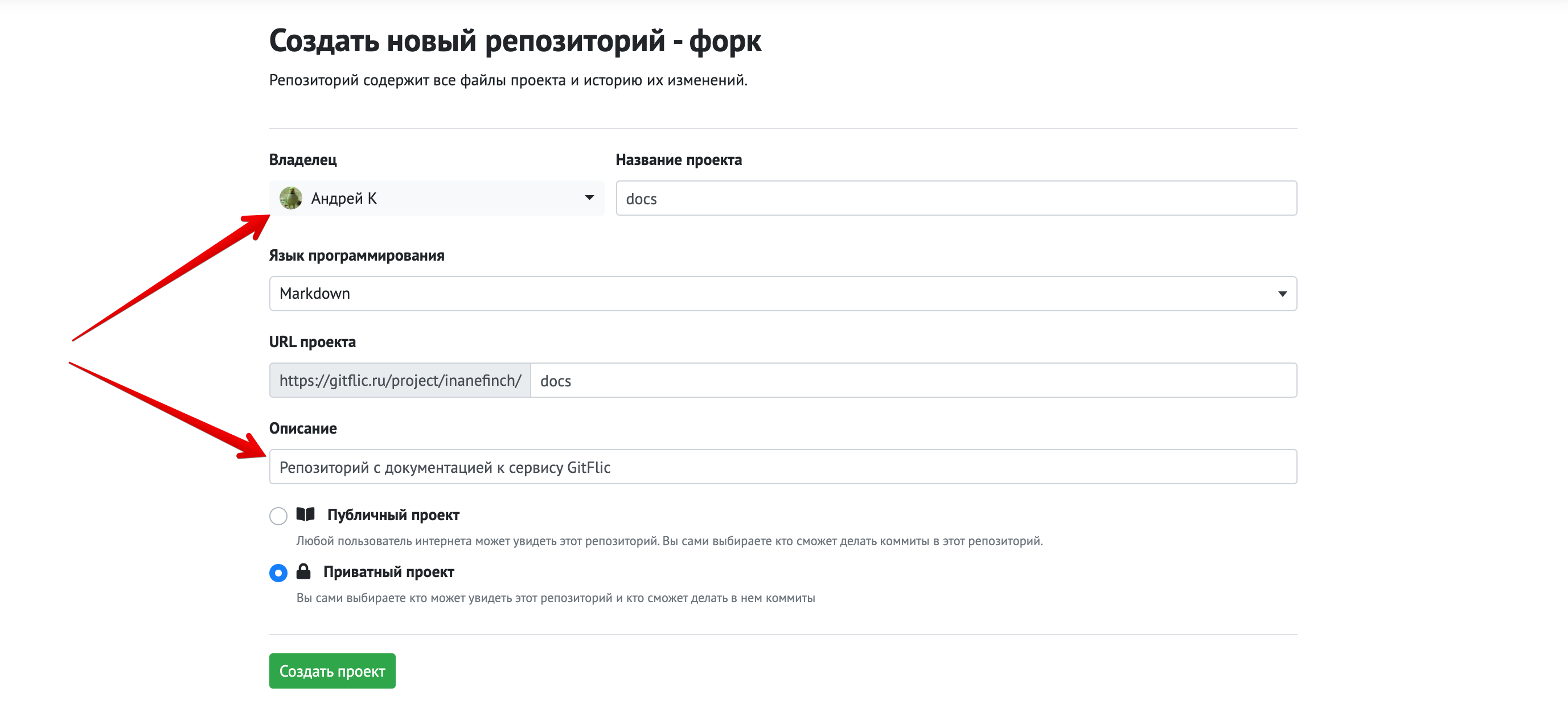Click the Репозиторий содержит все файлы subtitle
1568x725 pixels.
point(508,80)
